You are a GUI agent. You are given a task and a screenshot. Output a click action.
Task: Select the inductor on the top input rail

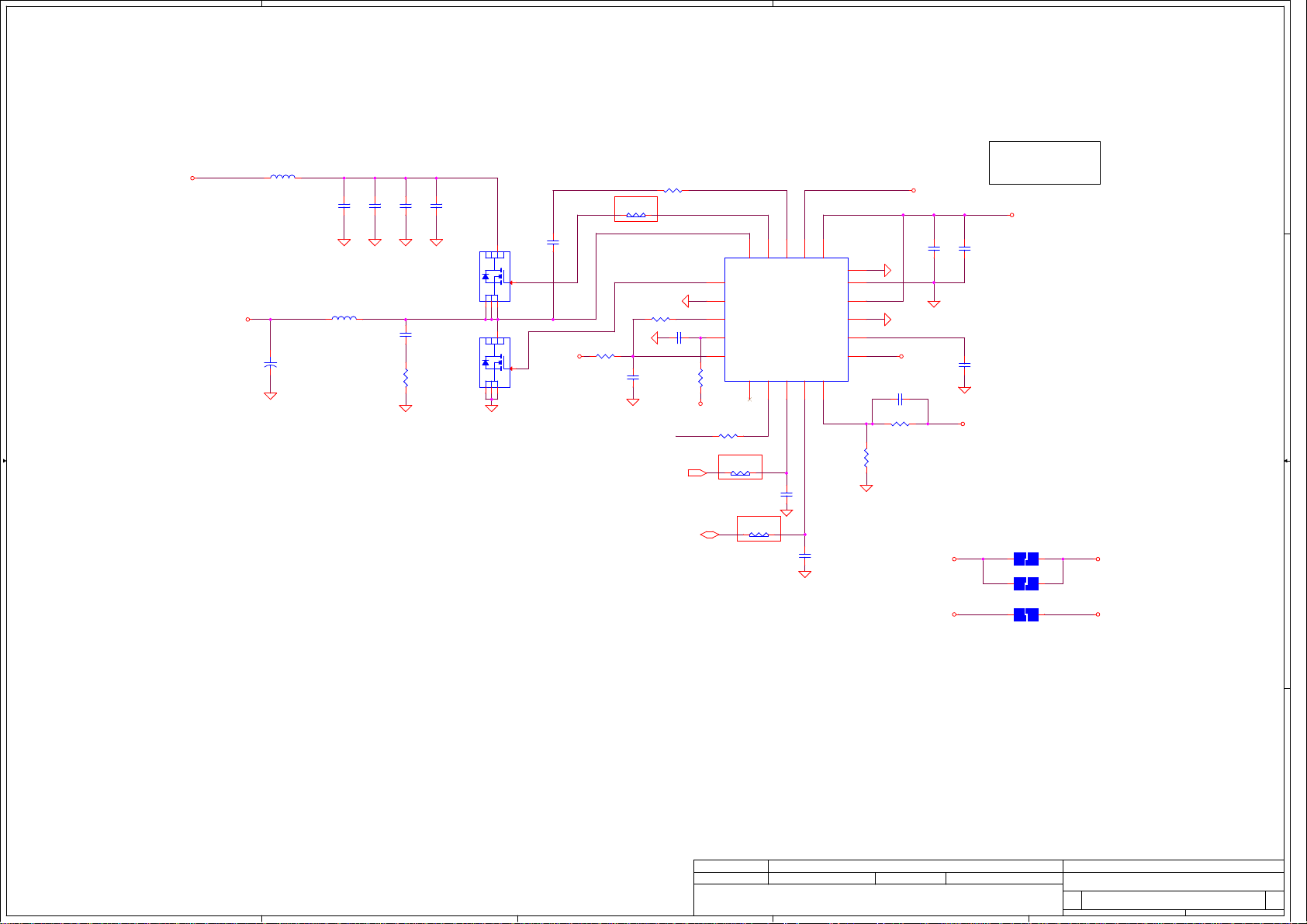click(x=282, y=177)
